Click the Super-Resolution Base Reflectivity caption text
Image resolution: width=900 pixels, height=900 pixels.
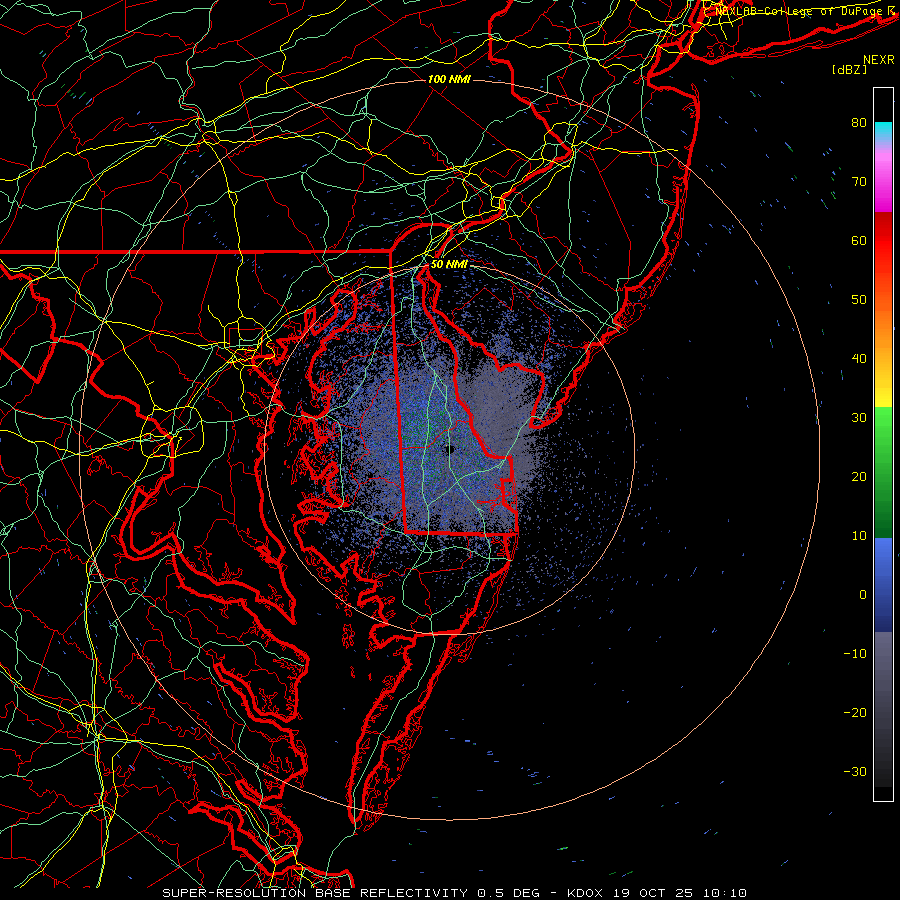pos(455,893)
